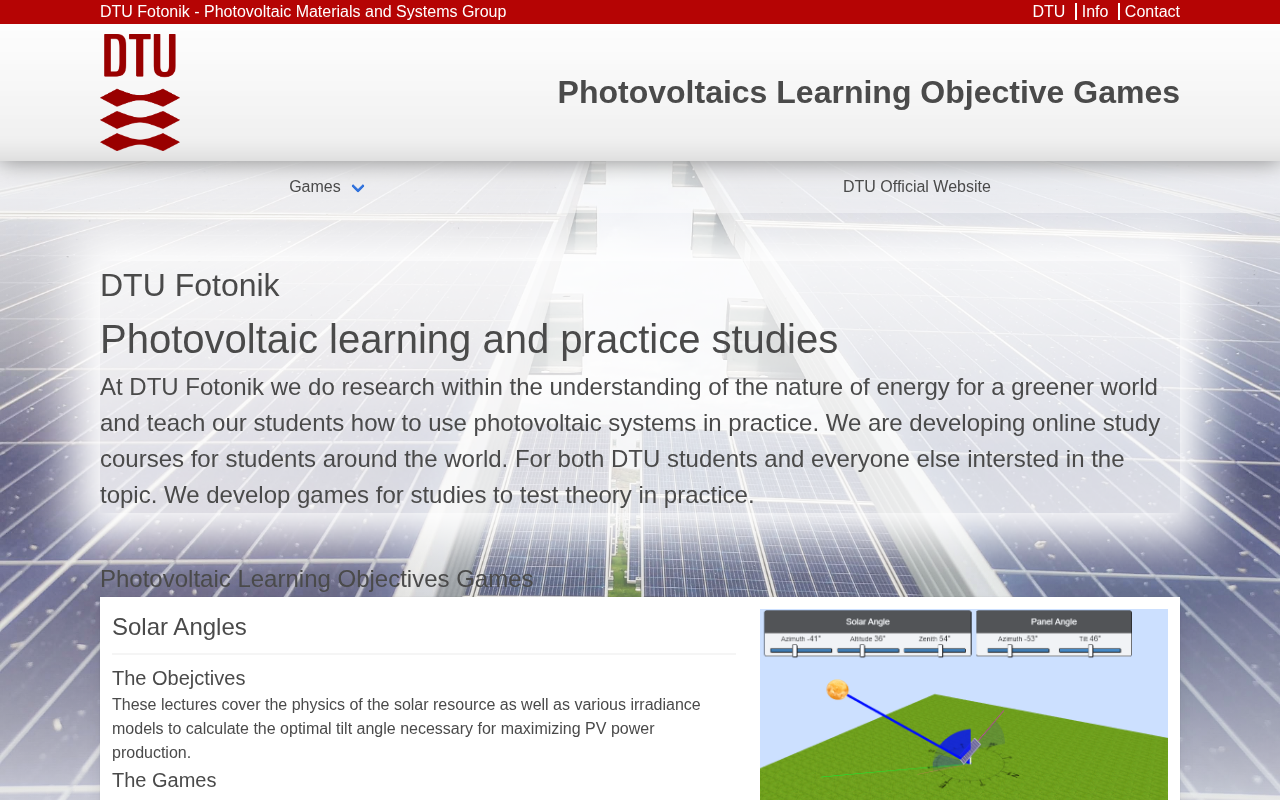The width and height of the screenshot is (1280, 800).
Task: Click the DTU Fotonik group header text
Action: [303, 12]
